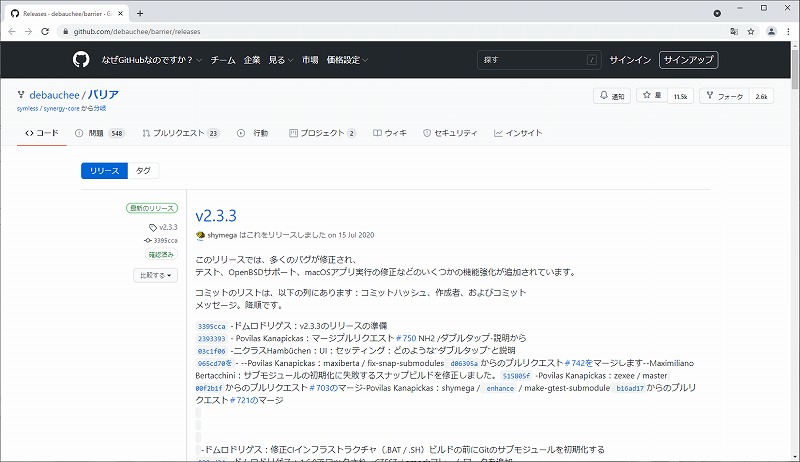Fork the repository with フォーク button
This screenshot has width=800, height=462.
(724, 96)
